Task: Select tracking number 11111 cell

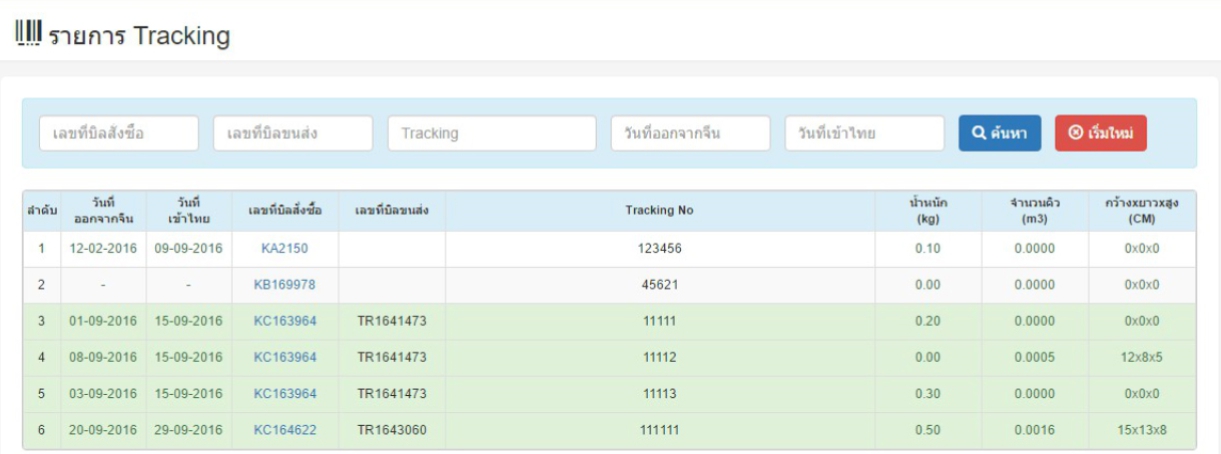Action: pyautogui.click(x=660, y=321)
